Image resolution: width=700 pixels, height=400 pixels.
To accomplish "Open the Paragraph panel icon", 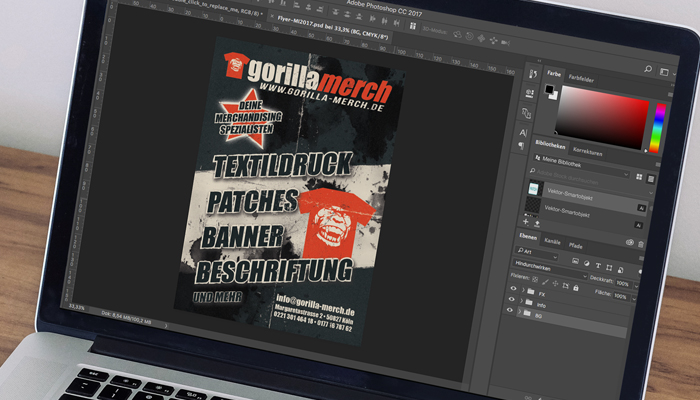I will pos(522,147).
